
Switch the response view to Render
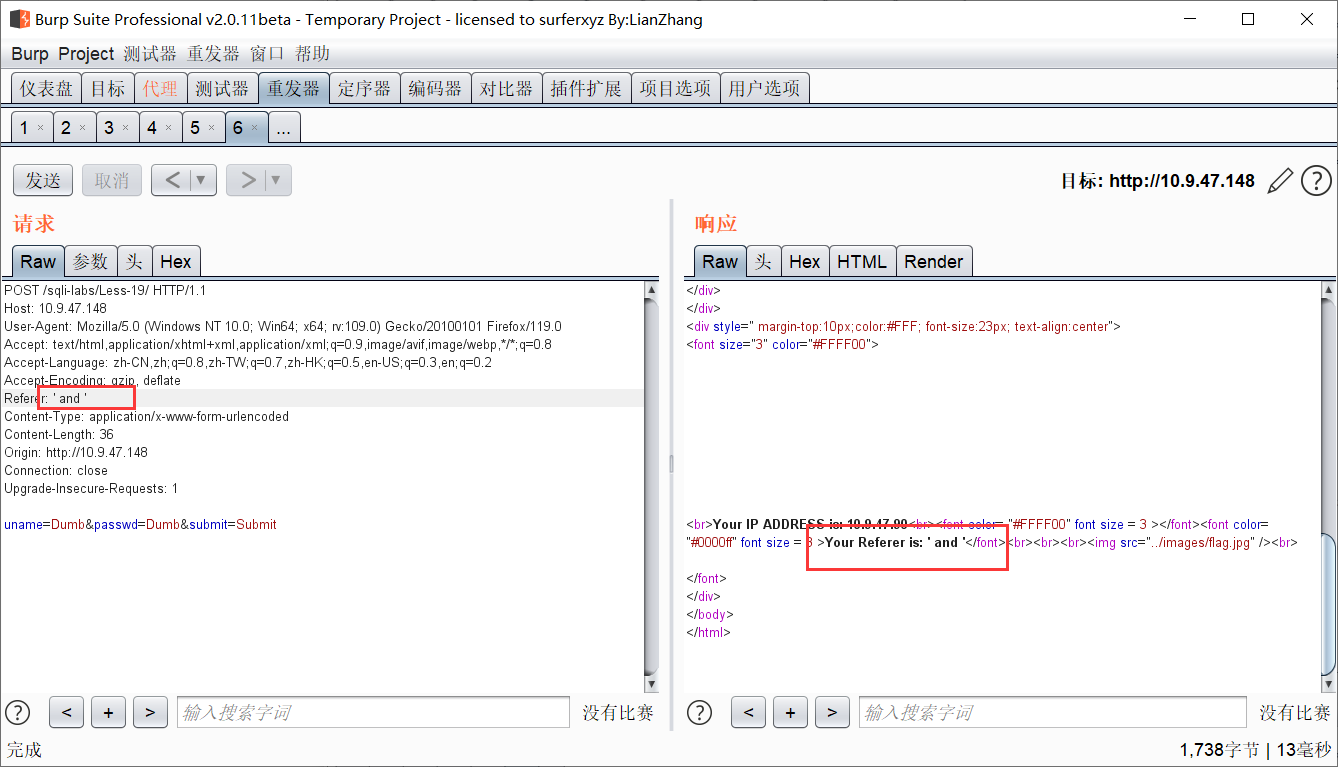(934, 261)
